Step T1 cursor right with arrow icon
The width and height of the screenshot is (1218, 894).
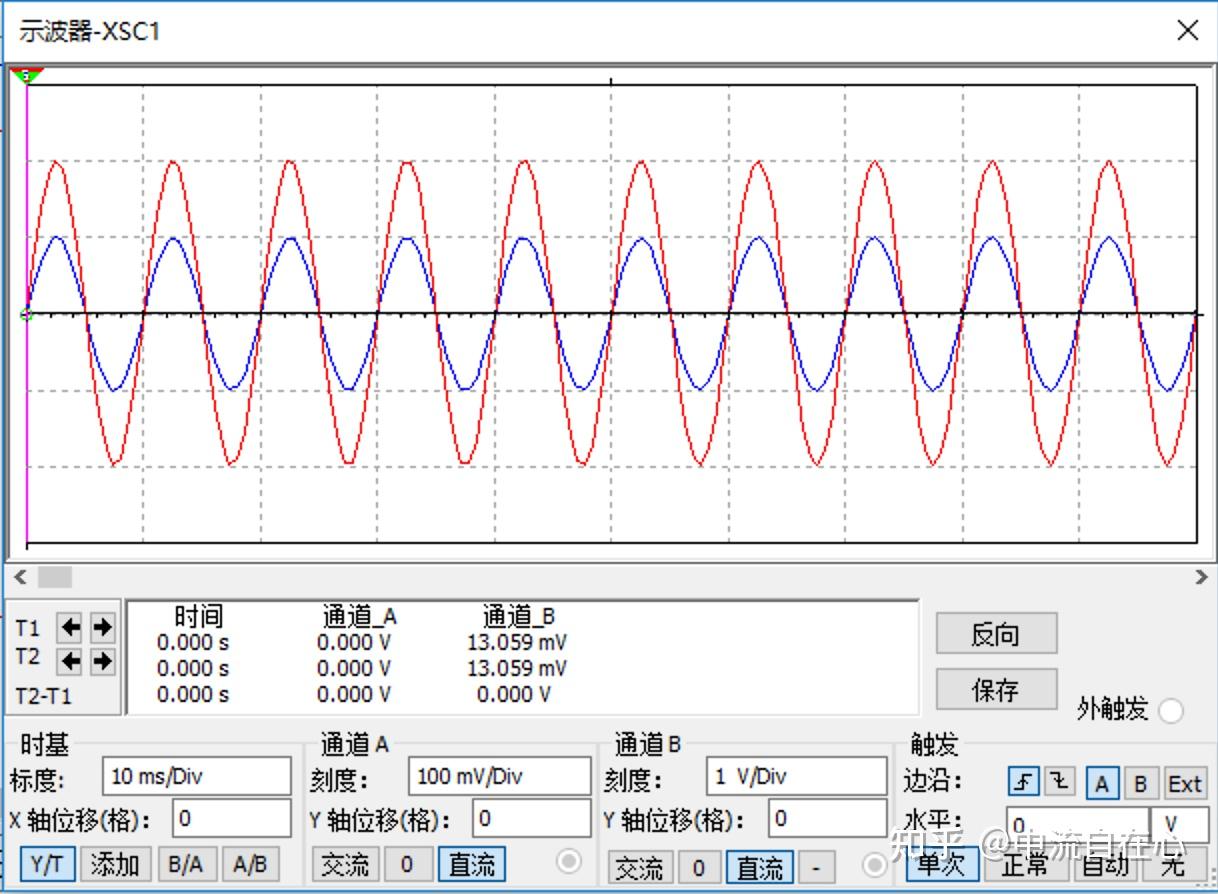103,628
